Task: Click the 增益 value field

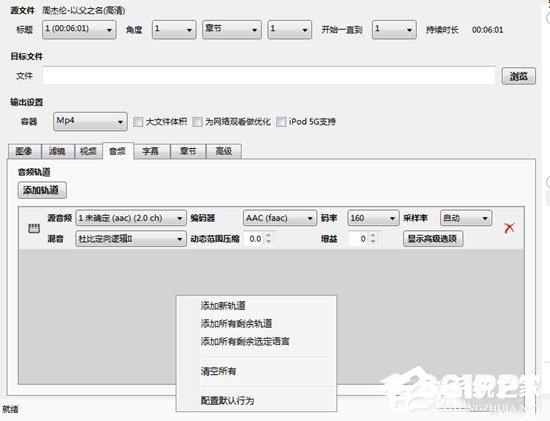Action: [359, 239]
